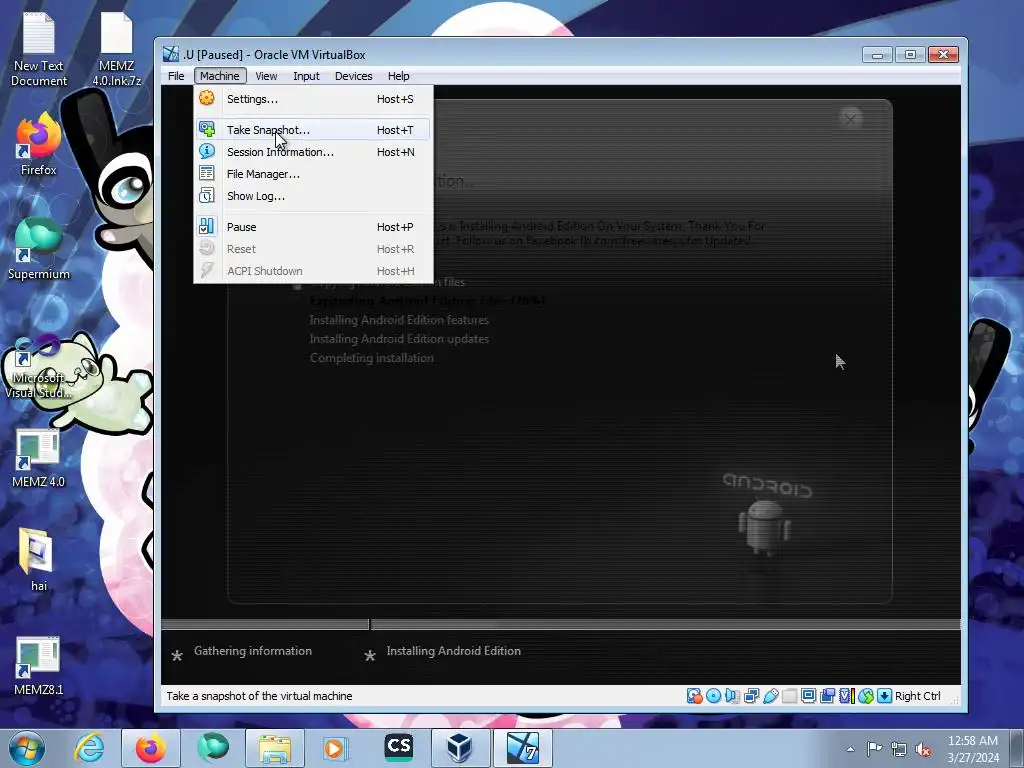Open the Windows Start menu

pyautogui.click(x=27, y=748)
